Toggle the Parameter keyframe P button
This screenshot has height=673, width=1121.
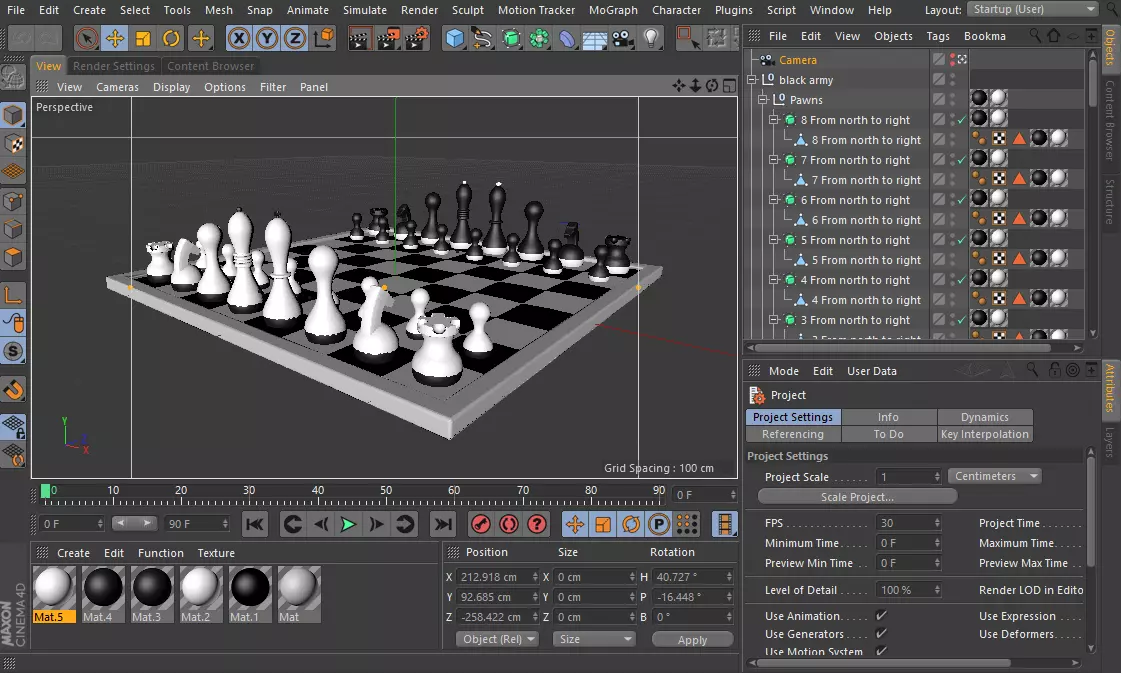658,524
